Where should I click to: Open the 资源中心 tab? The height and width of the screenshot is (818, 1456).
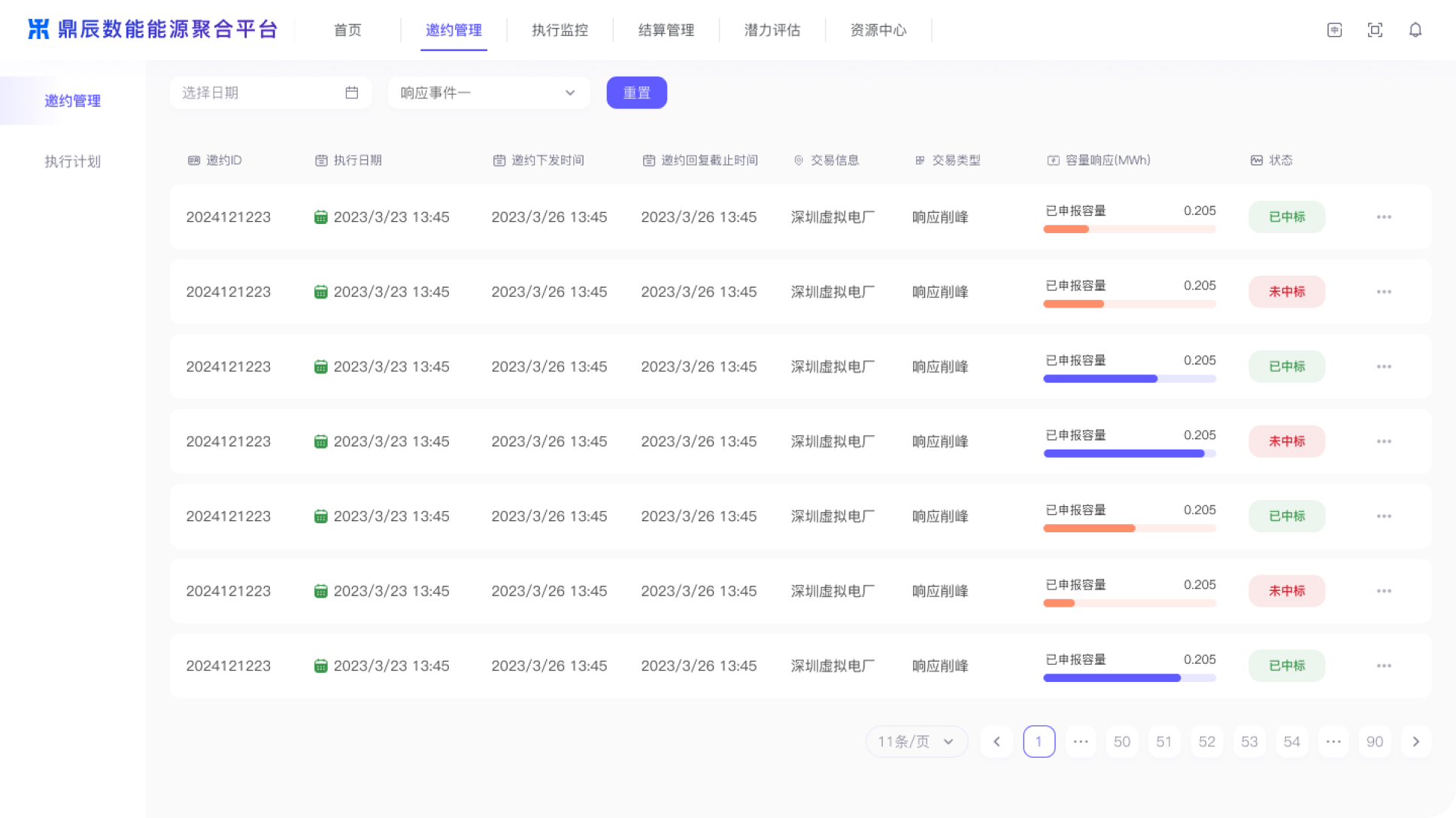[x=878, y=30]
